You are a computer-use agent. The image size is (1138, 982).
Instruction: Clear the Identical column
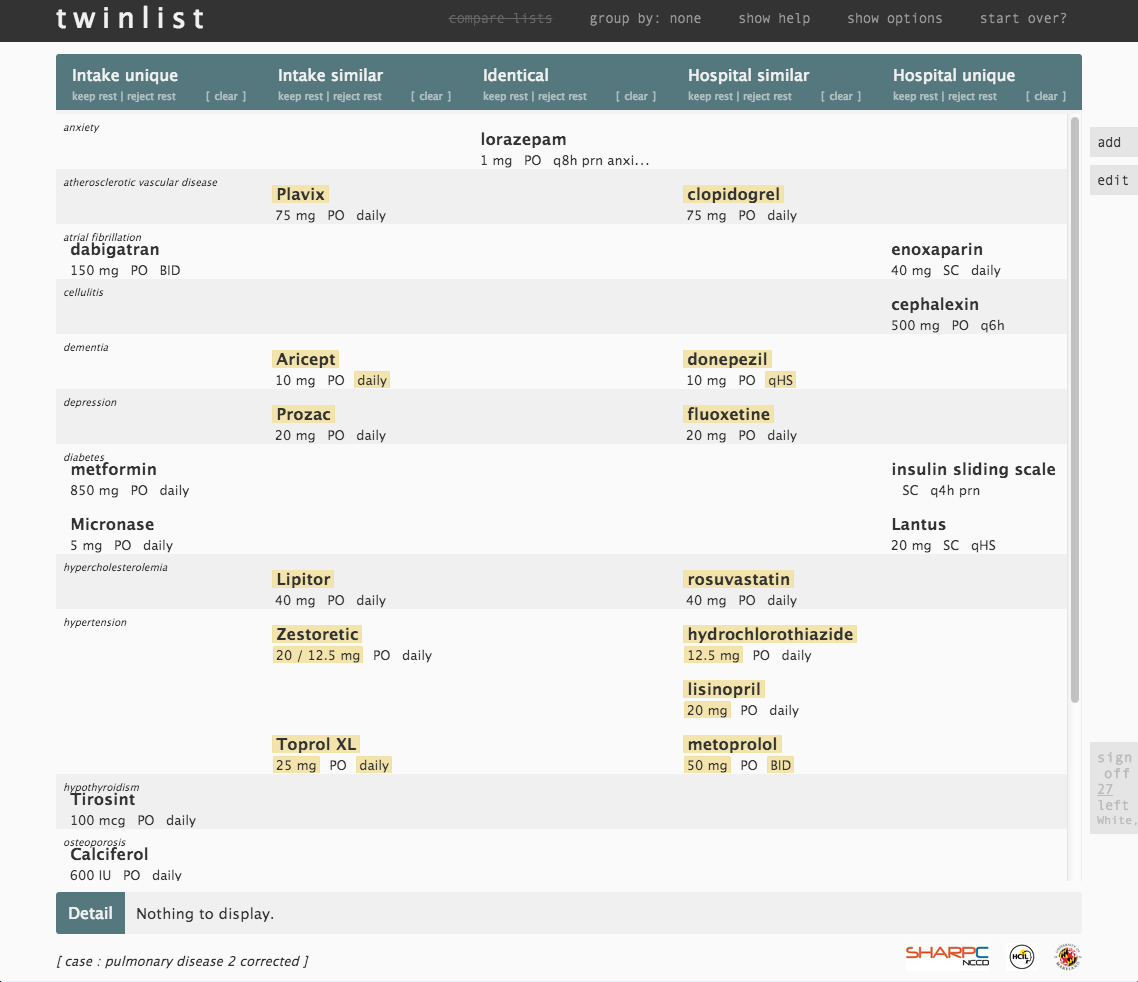click(636, 97)
